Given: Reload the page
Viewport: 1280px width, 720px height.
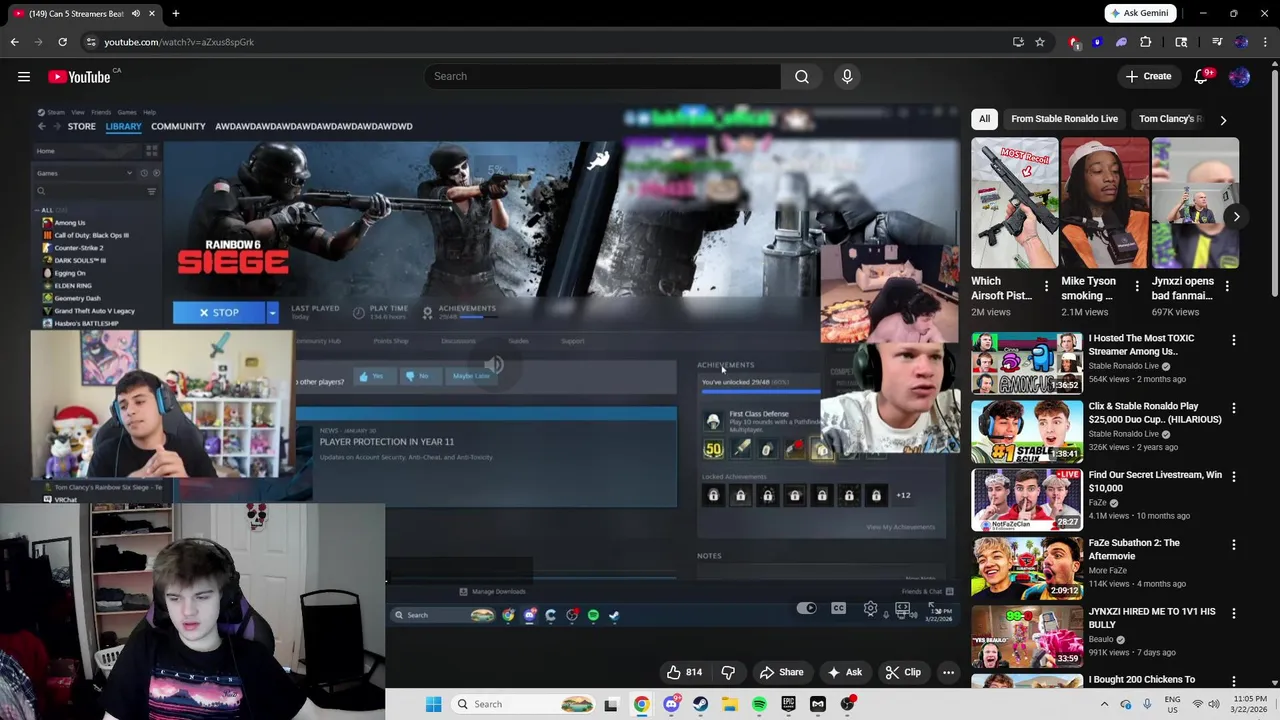Looking at the screenshot, I should point(62,42).
